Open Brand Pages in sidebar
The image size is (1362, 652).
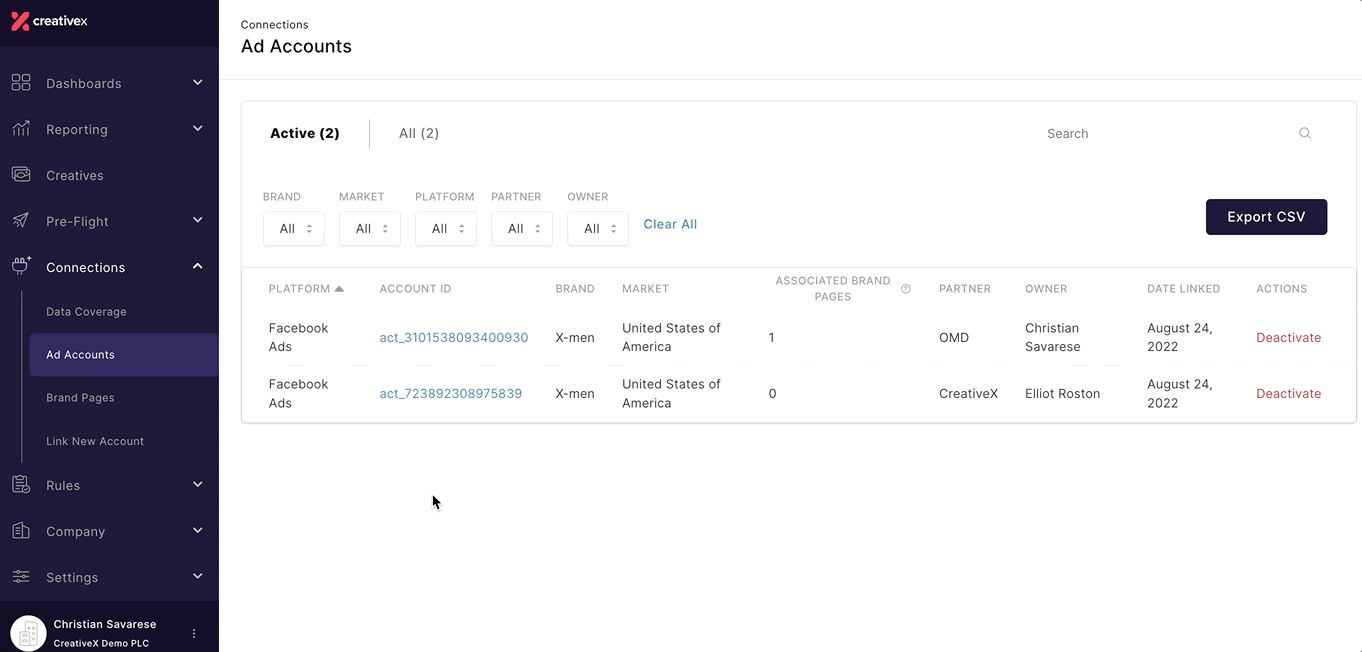(80, 398)
